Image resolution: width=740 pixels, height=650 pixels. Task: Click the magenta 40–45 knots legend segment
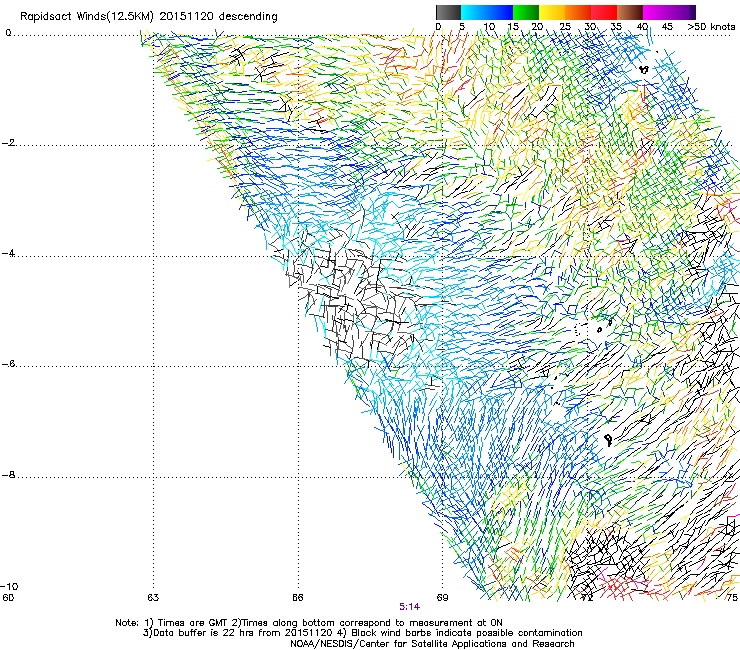(x=656, y=12)
